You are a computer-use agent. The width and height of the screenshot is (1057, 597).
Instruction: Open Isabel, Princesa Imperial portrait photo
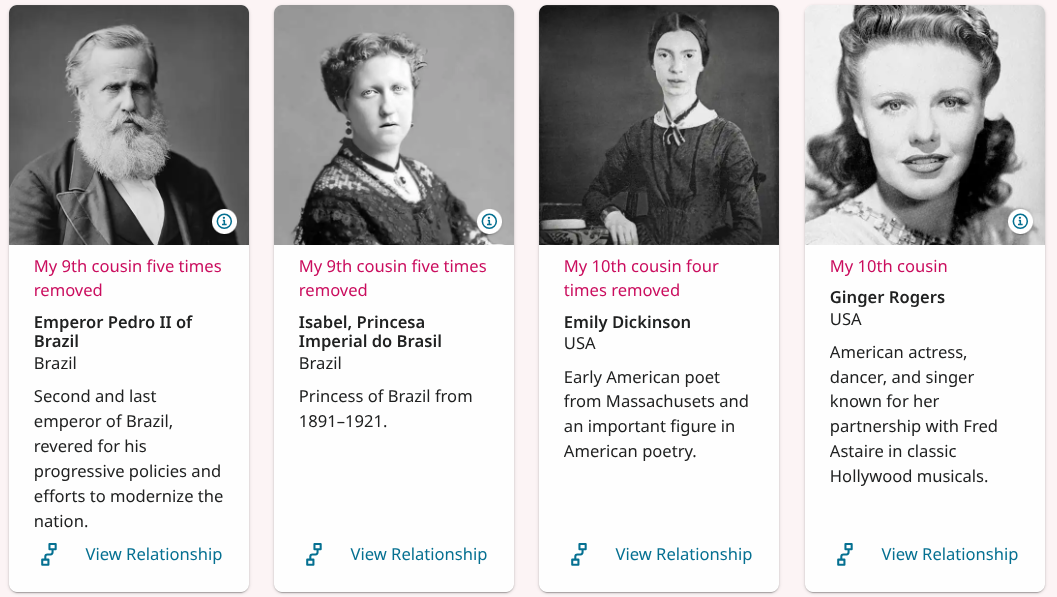pyautogui.click(x=394, y=120)
